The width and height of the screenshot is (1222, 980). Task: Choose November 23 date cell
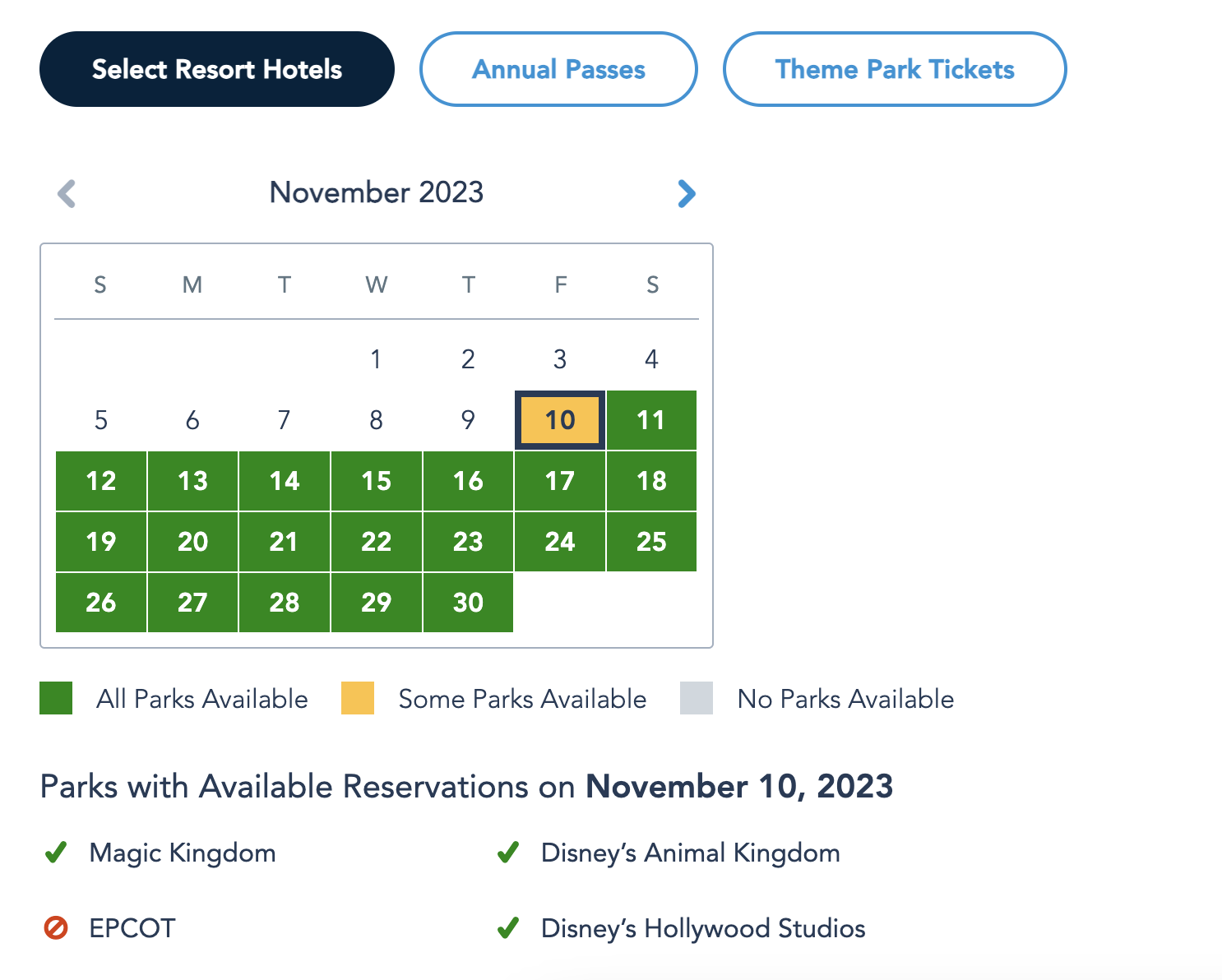click(468, 542)
